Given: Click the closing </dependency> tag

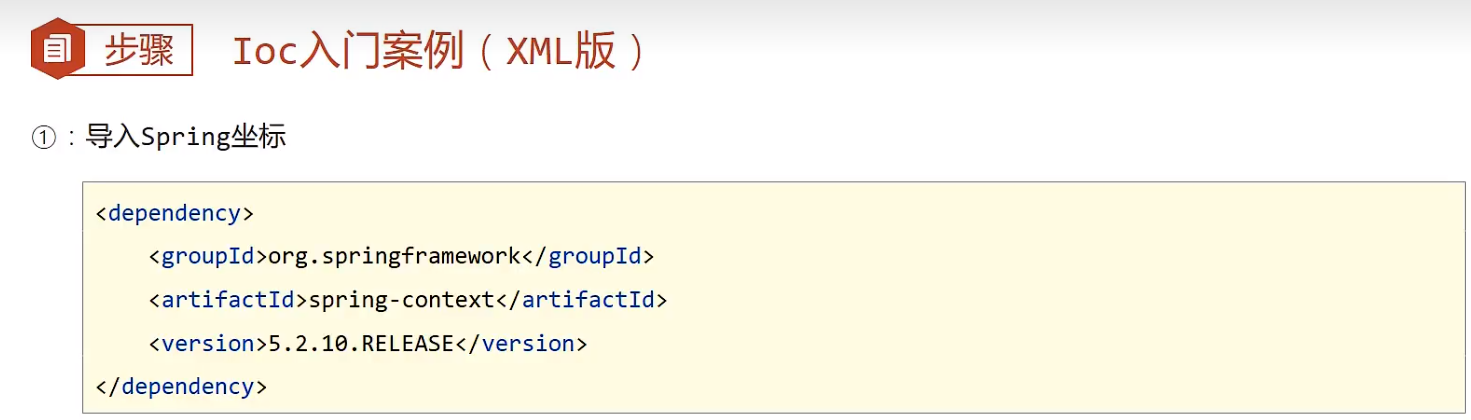Looking at the screenshot, I should coord(181,386).
